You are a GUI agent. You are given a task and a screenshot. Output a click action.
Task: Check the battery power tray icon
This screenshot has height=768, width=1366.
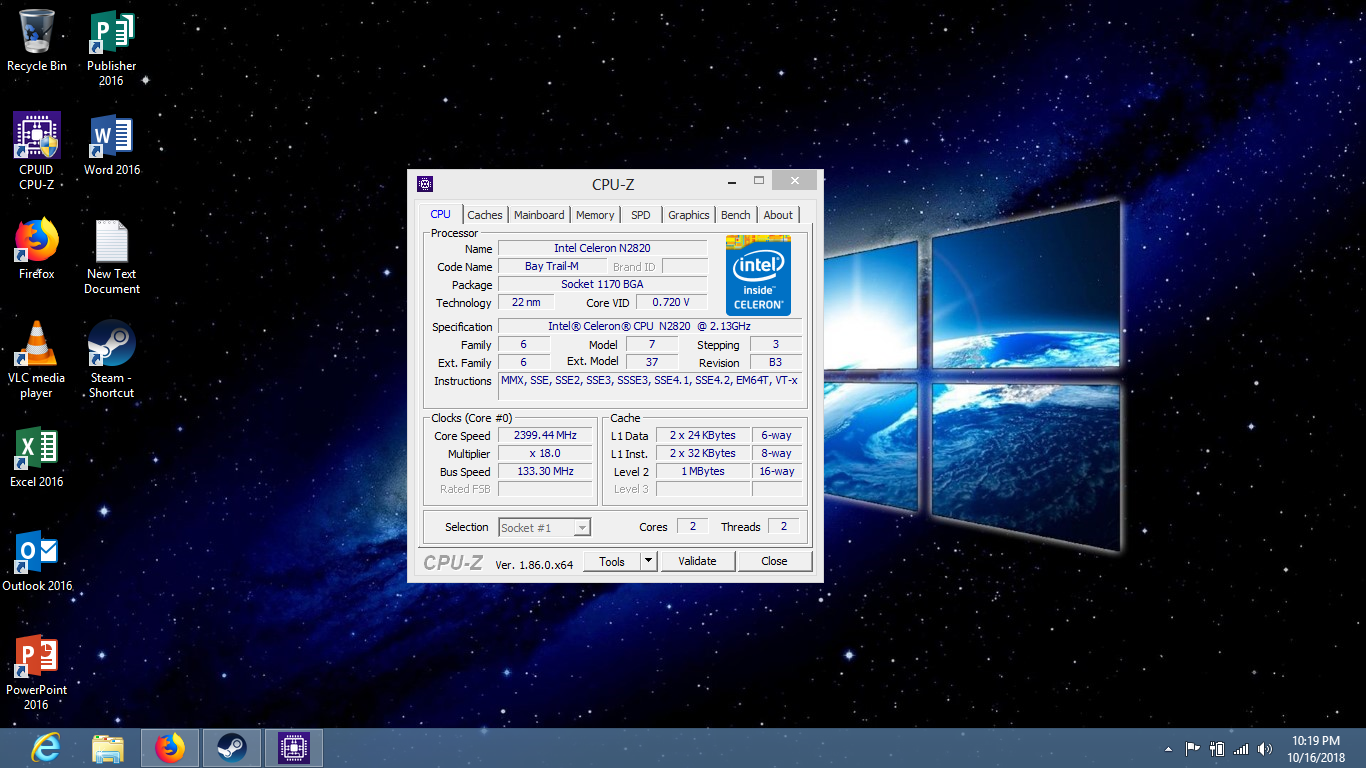click(x=1217, y=749)
